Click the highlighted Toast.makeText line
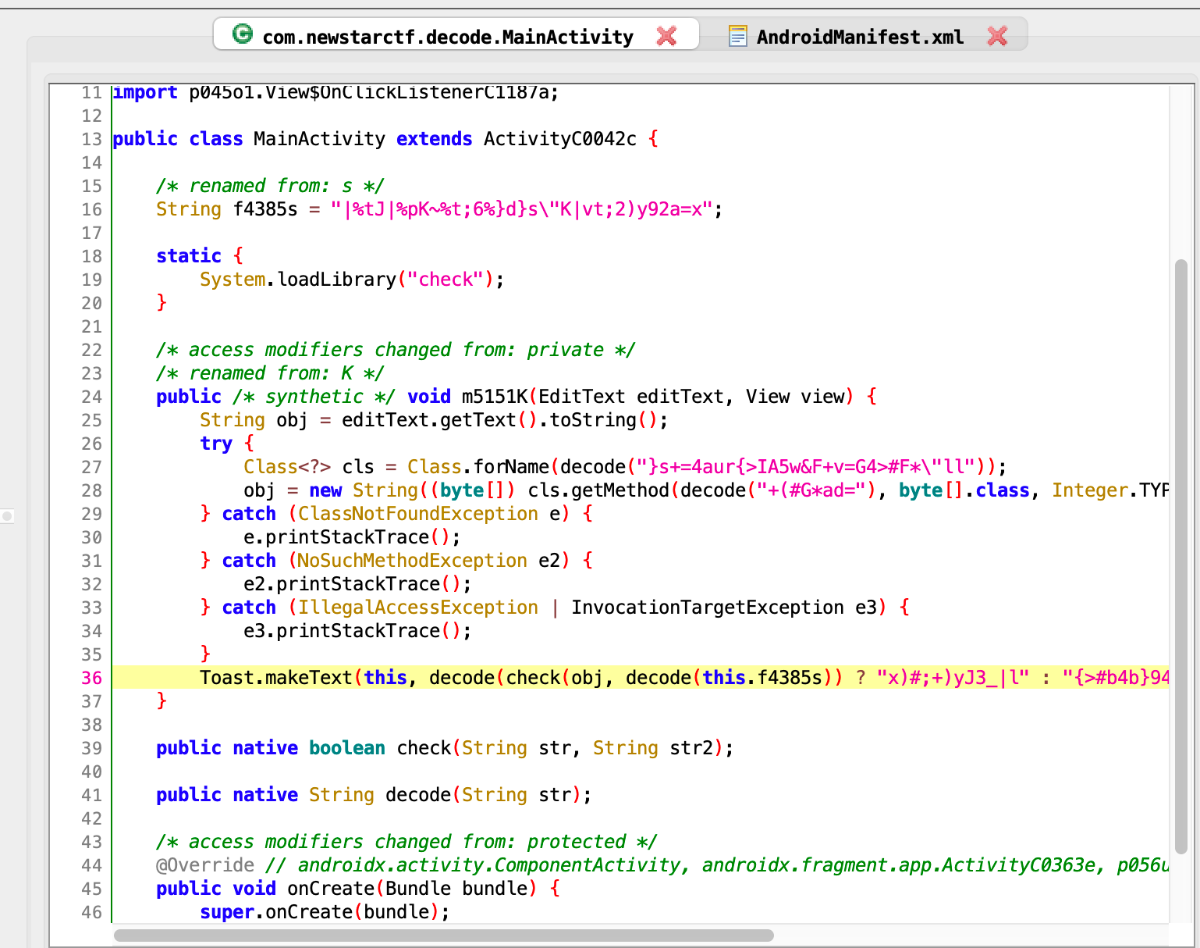Screen dimensions: 1200x948 click(640, 677)
